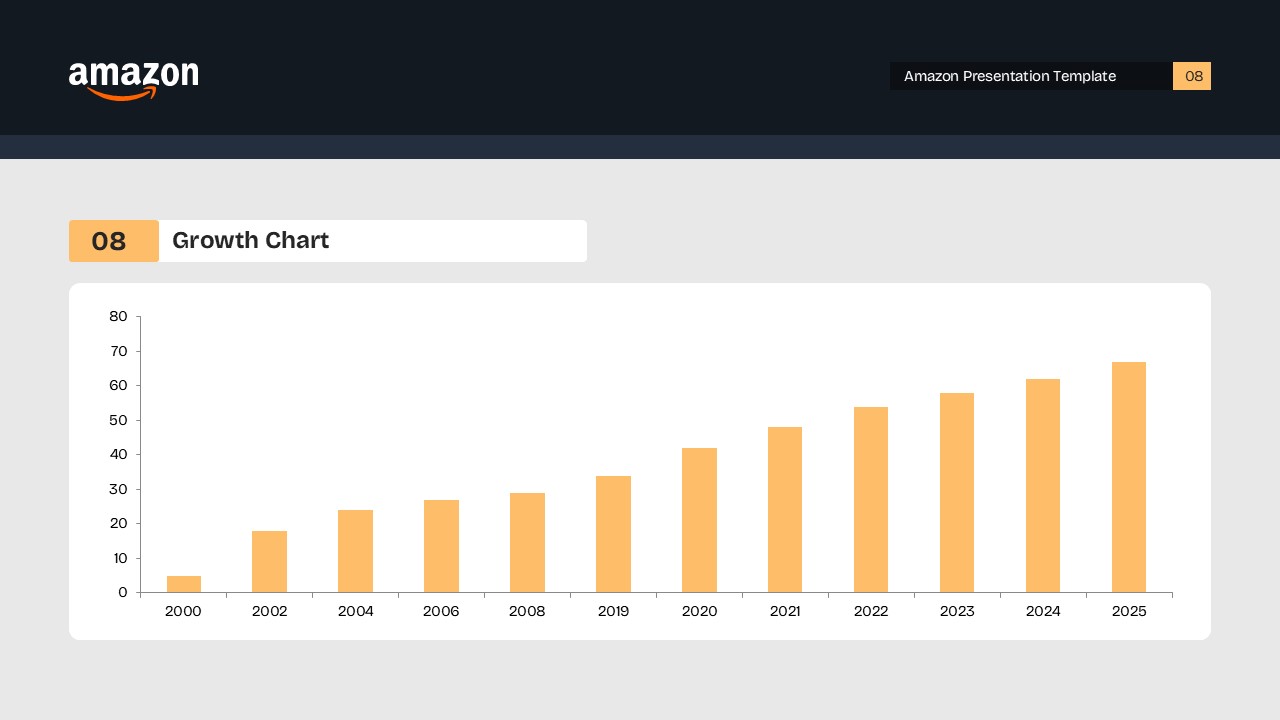The width and height of the screenshot is (1280, 720).
Task: Click the 2006 year label
Action: [x=441, y=611]
